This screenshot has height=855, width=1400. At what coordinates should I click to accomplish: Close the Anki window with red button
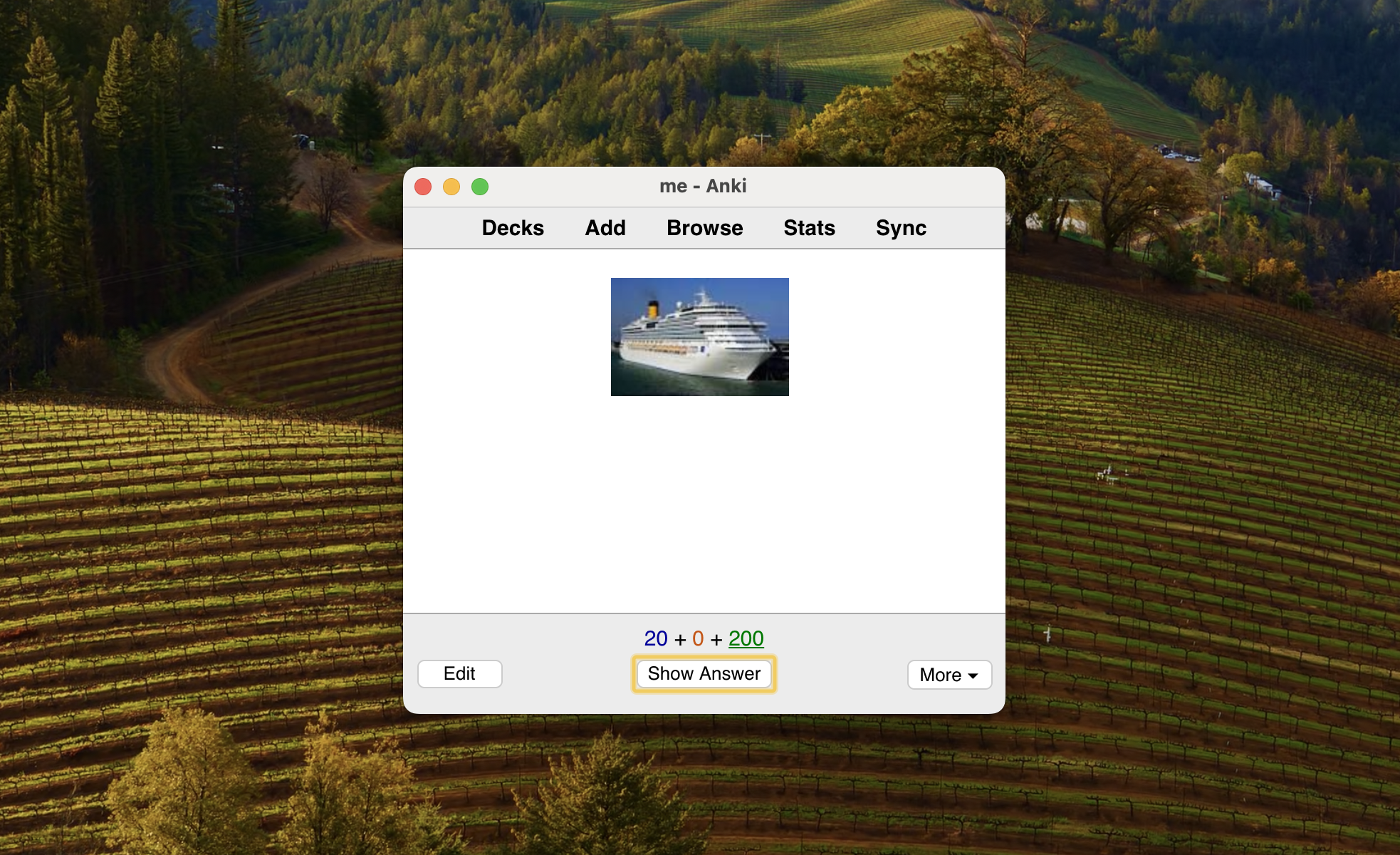(x=423, y=187)
